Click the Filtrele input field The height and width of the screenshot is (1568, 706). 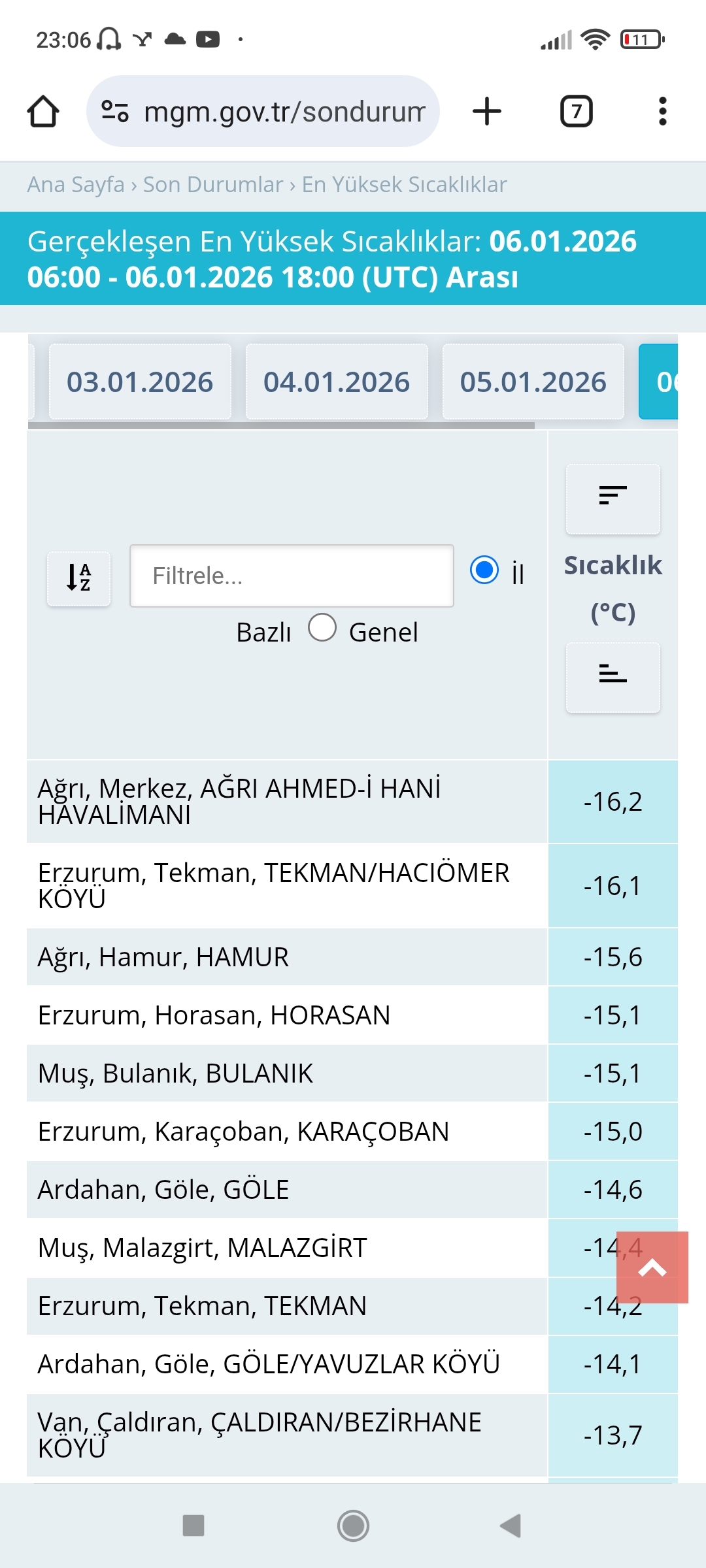[x=292, y=576]
